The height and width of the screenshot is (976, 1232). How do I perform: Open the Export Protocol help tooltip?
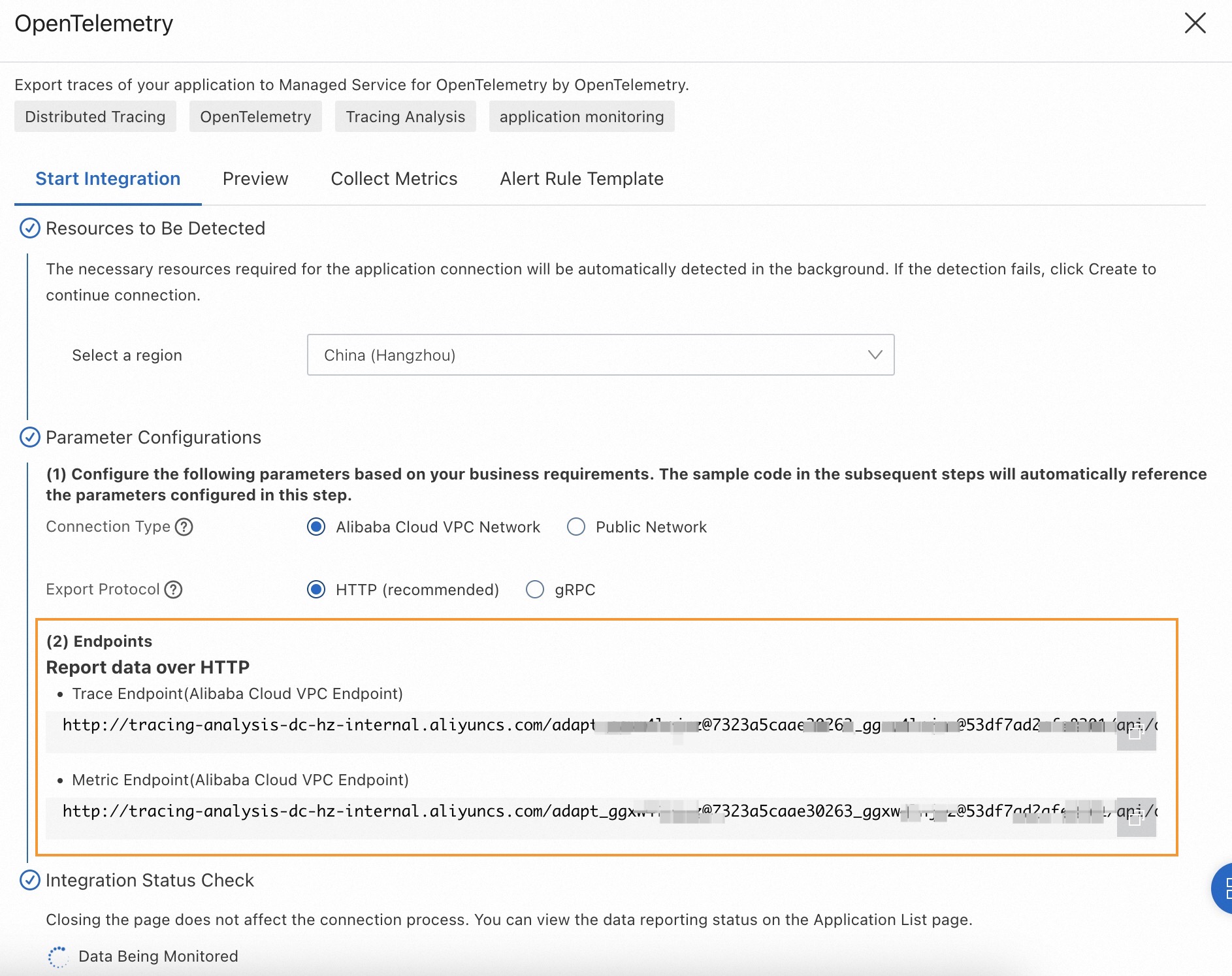(172, 589)
